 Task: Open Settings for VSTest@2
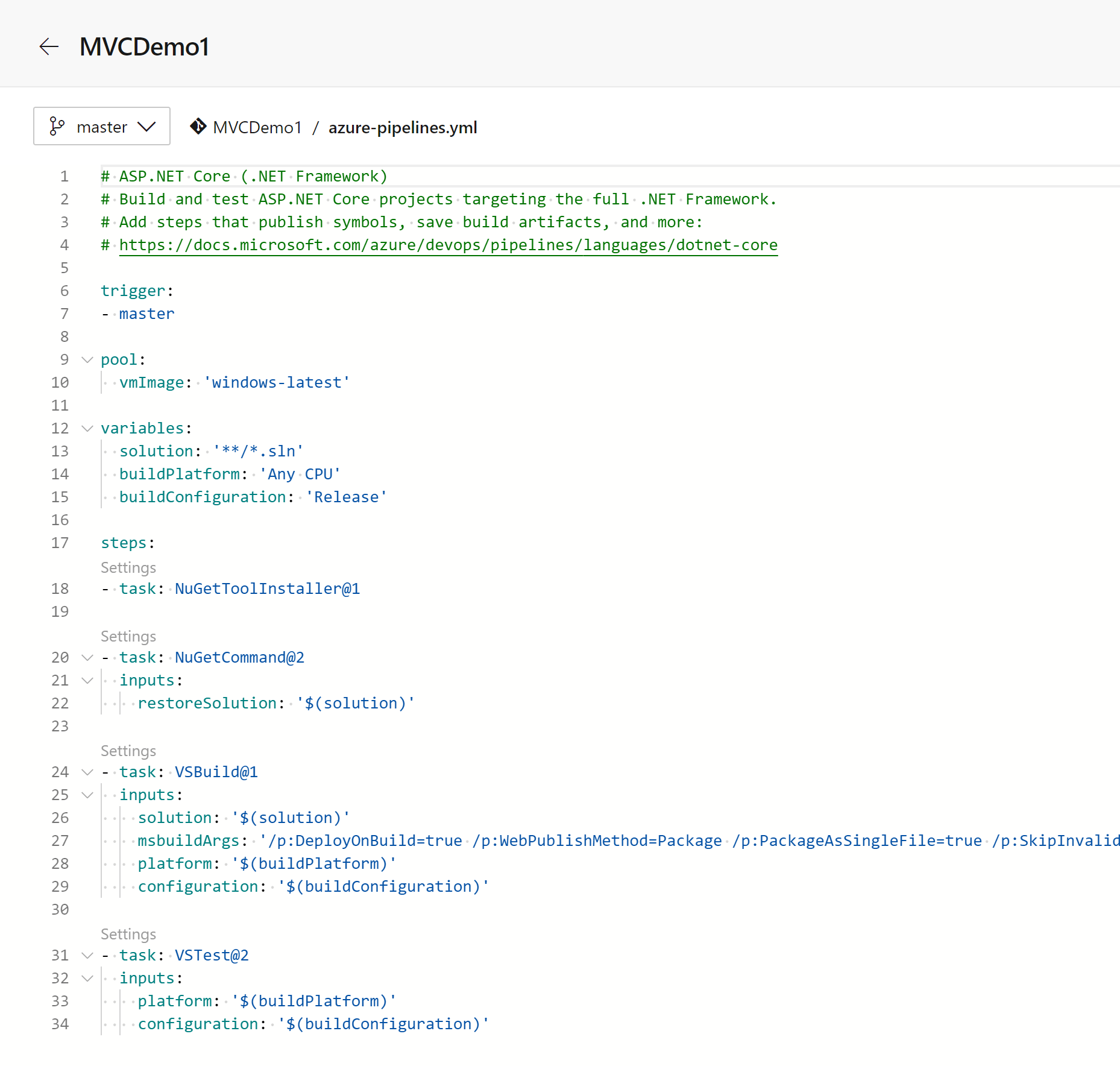(x=128, y=934)
